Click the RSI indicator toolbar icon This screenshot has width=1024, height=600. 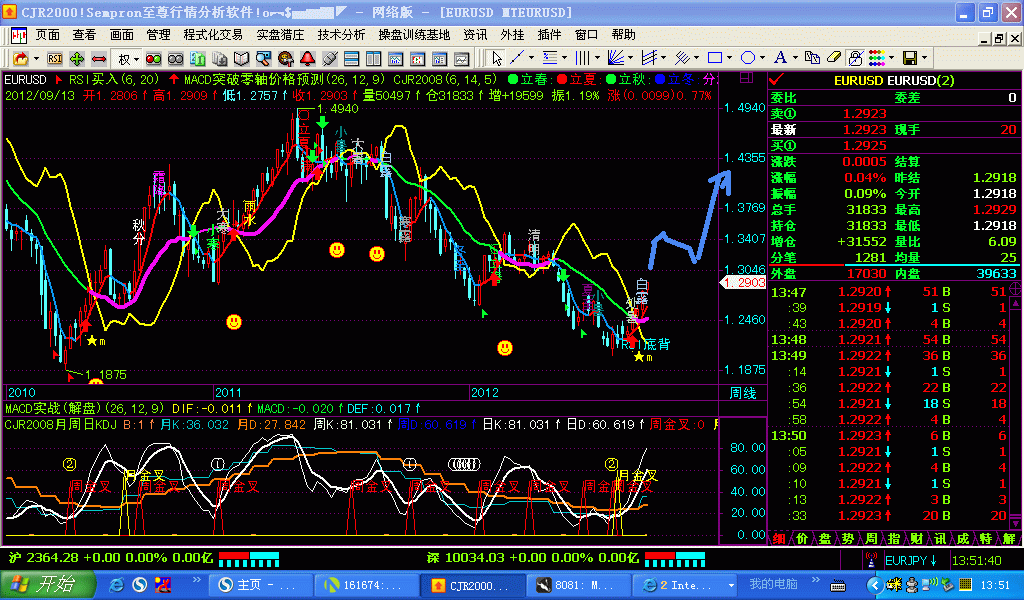(x=54, y=58)
